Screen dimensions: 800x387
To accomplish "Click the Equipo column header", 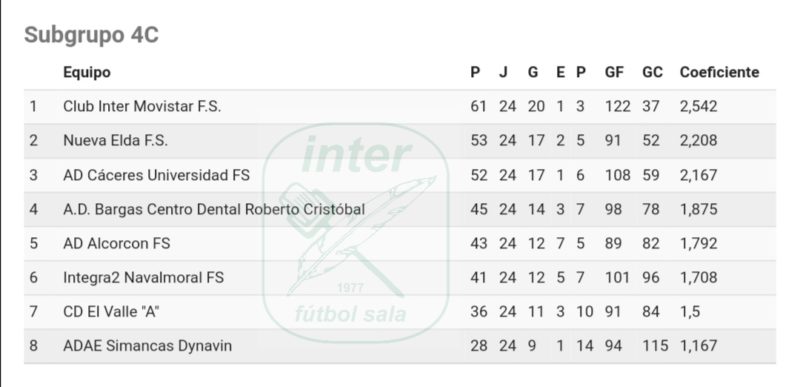I will (x=87, y=72).
